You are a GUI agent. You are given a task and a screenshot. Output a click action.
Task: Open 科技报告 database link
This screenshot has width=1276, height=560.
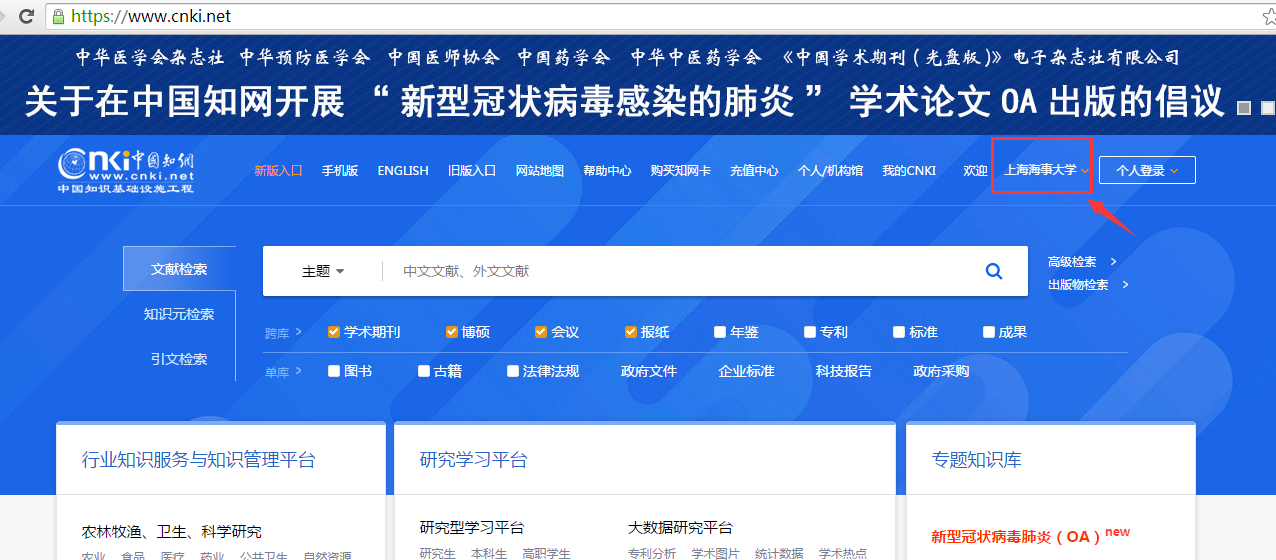[844, 371]
